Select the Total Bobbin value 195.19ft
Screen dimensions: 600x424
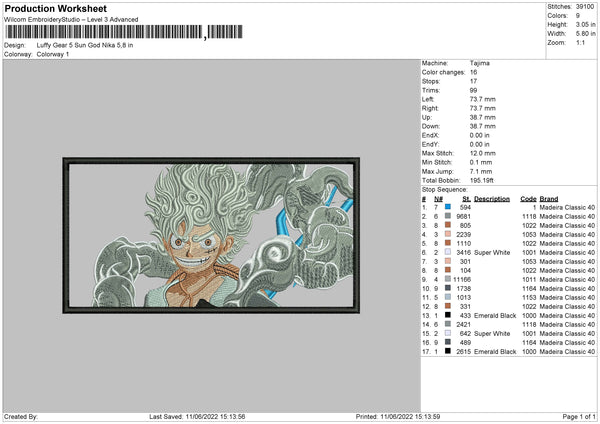point(482,180)
